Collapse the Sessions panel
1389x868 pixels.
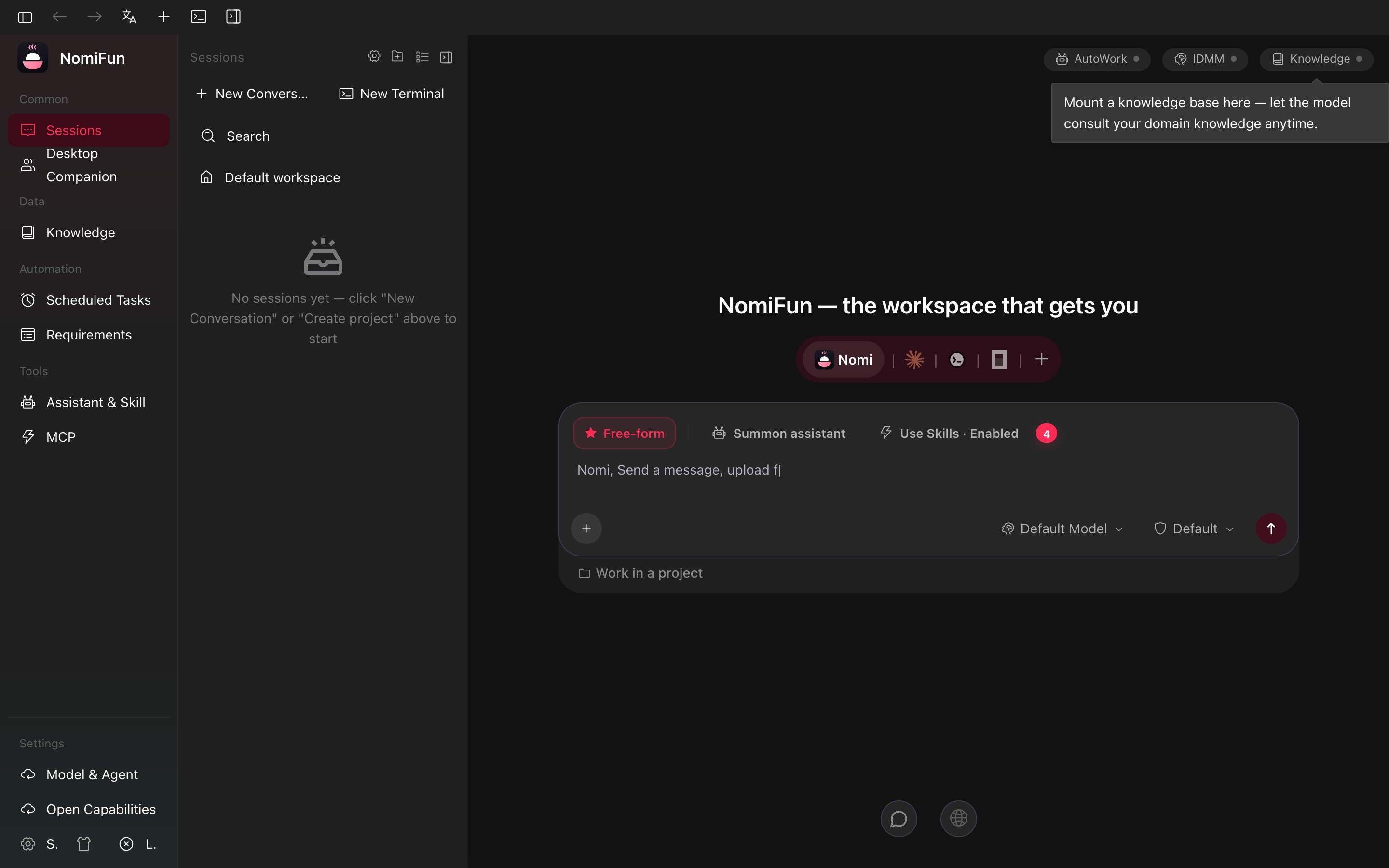[446, 57]
